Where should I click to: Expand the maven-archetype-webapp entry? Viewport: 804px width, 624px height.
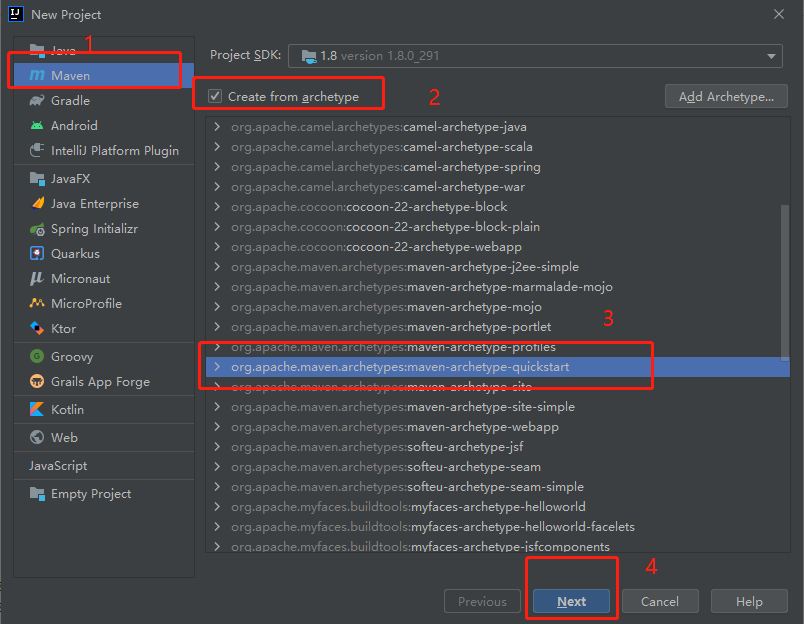pos(217,427)
